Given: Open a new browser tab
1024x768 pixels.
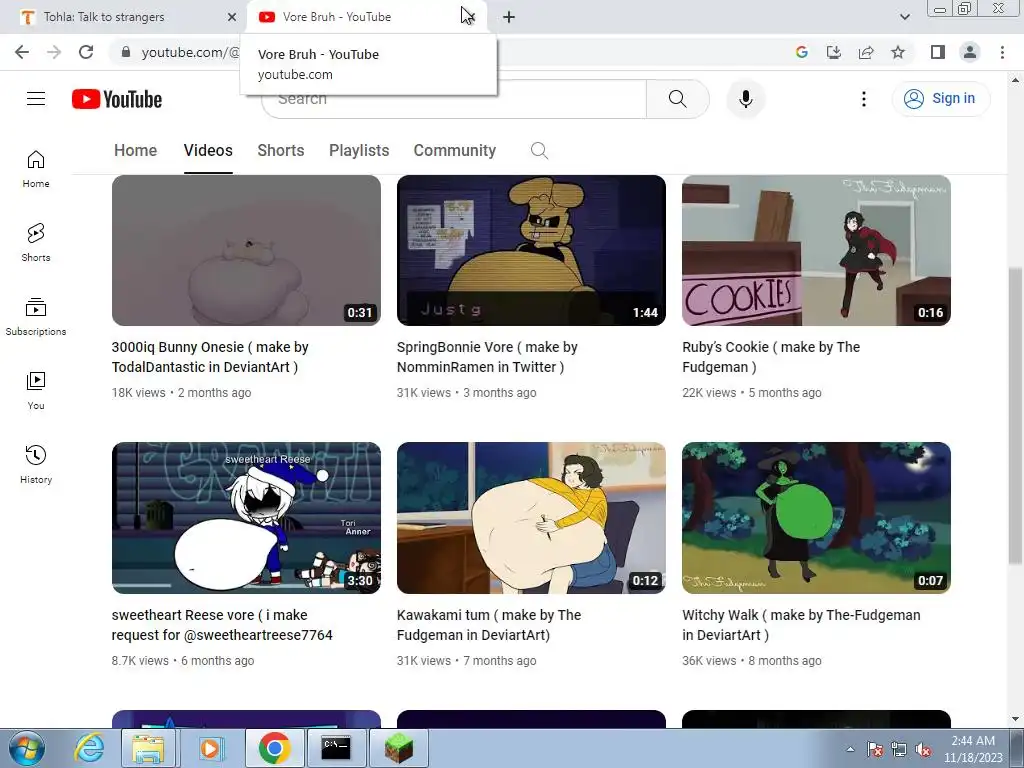Looking at the screenshot, I should click(509, 17).
